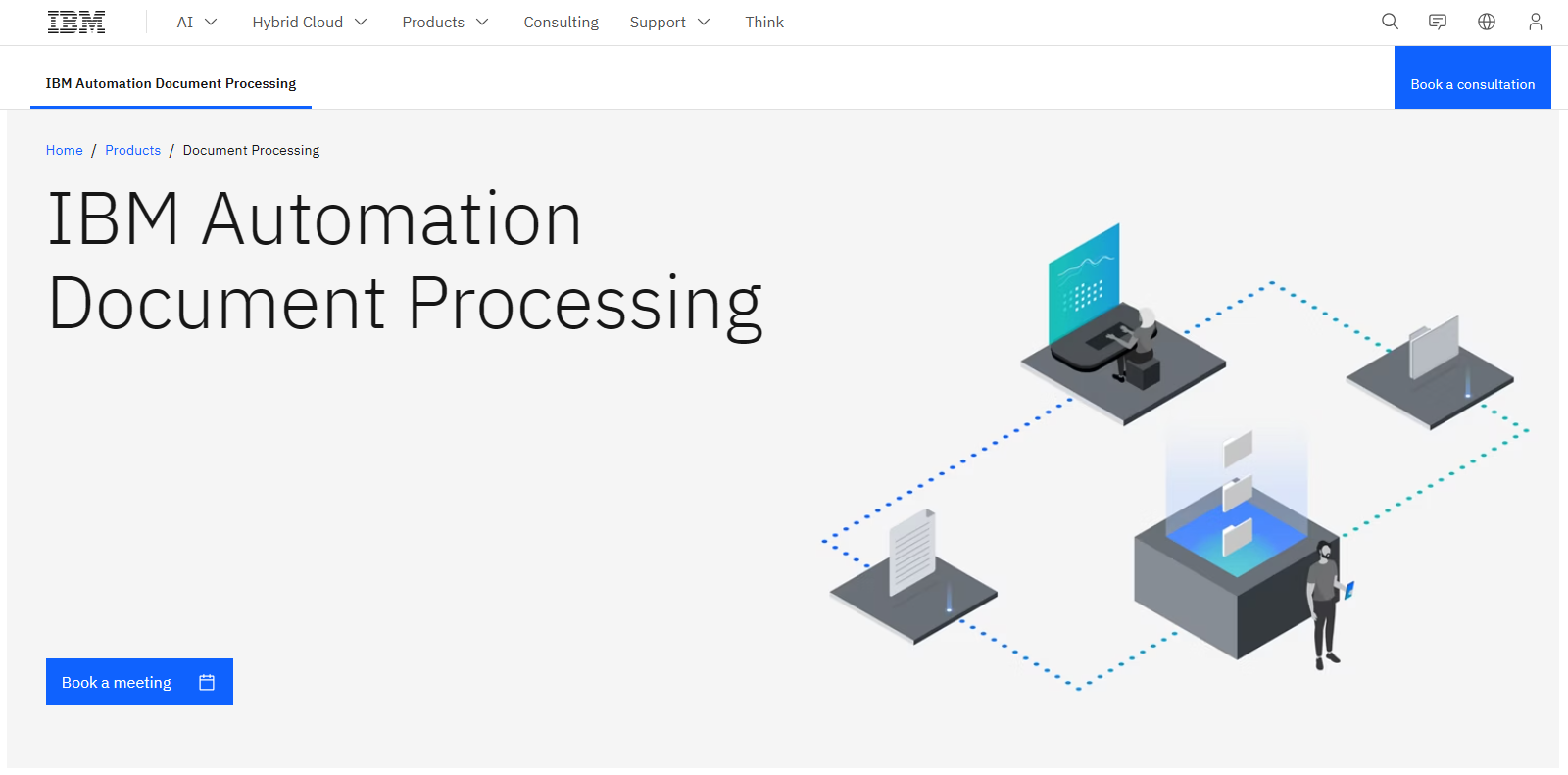The width and height of the screenshot is (1568, 775).
Task: Click Document Processing breadcrumb text
Action: [x=251, y=150]
